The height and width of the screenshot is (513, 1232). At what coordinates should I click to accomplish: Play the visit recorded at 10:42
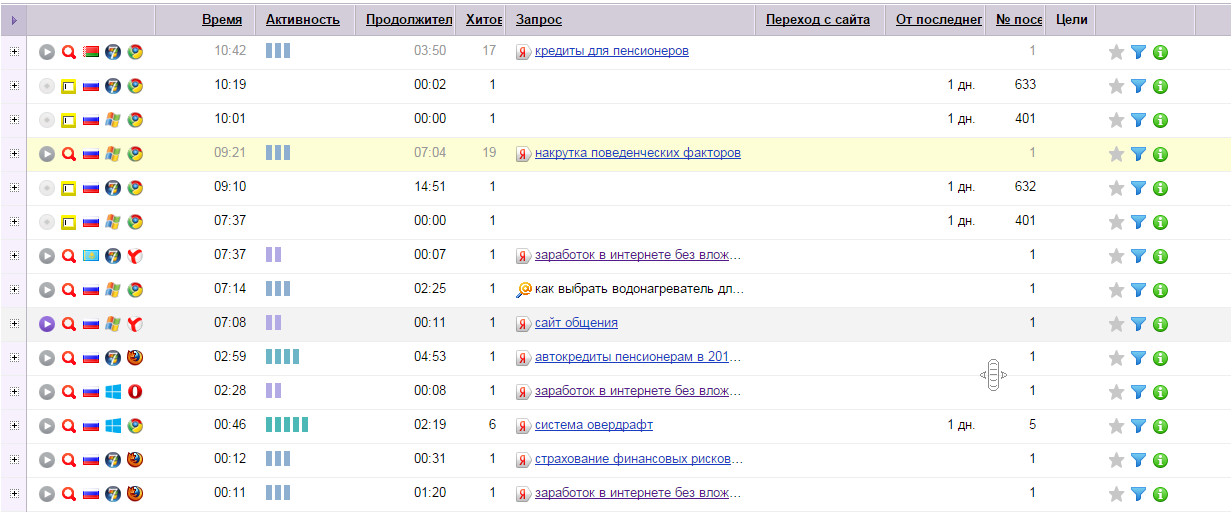(x=47, y=52)
